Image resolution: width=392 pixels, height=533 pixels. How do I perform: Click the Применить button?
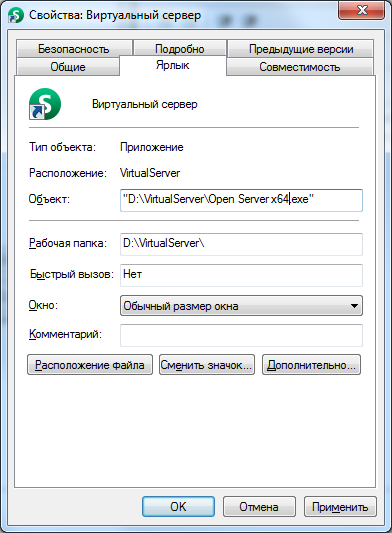340,506
